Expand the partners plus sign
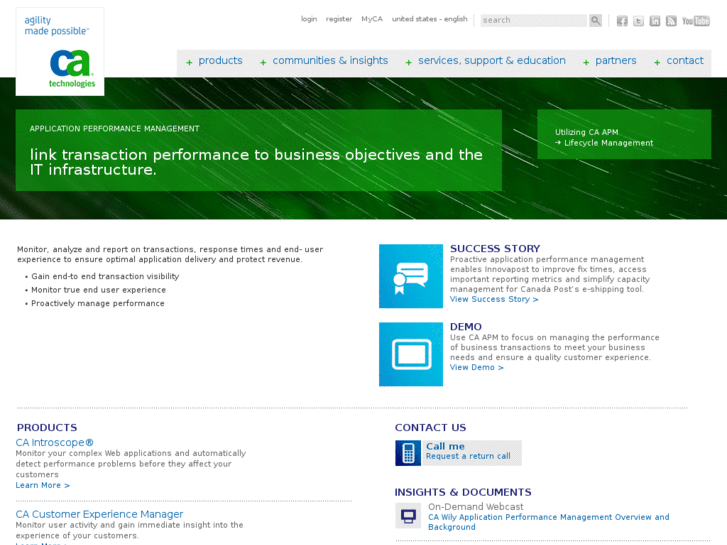Image resolution: width=727 pixels, height=545 pixels. pyautogui.click(x=586, y=62)
